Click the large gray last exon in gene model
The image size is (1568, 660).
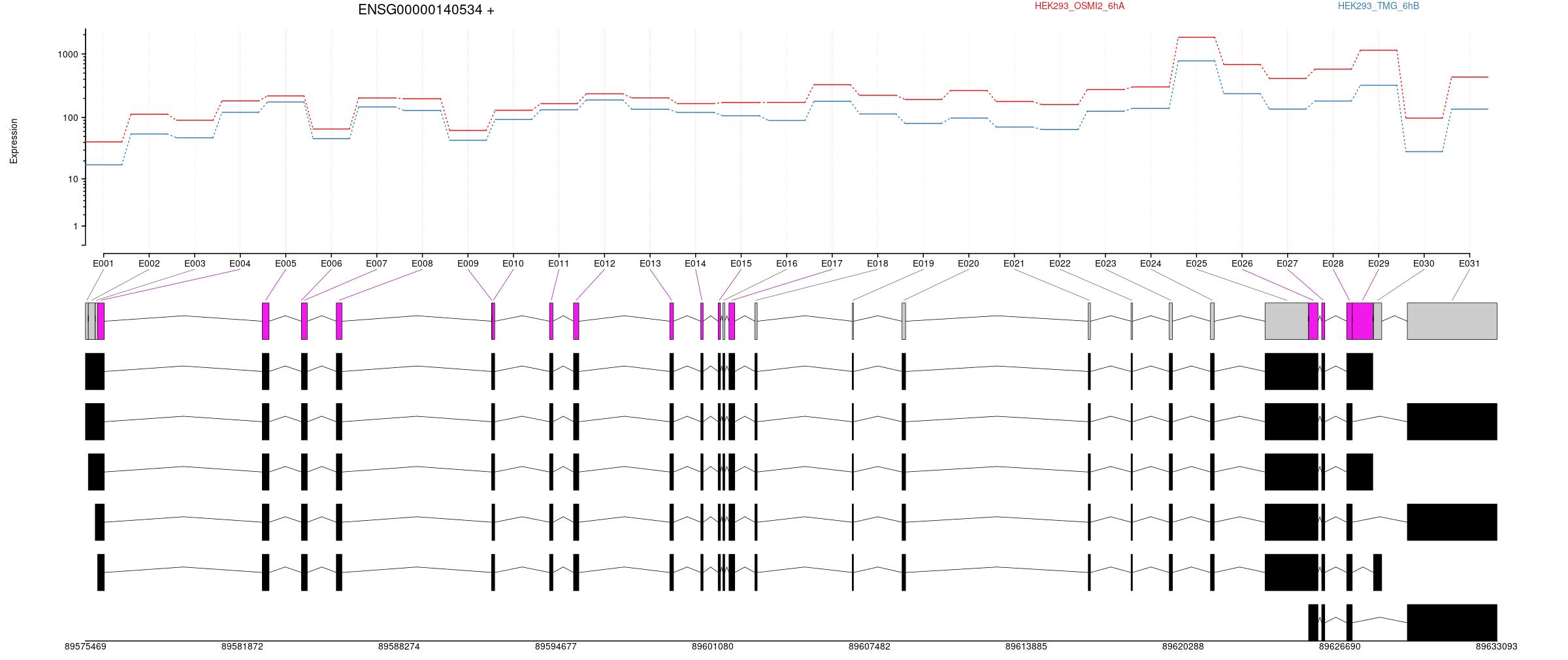[x=1452, y=321]
